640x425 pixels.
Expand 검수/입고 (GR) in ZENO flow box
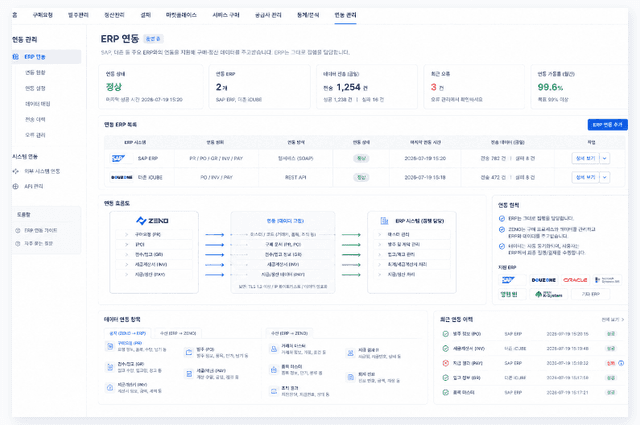127,255
